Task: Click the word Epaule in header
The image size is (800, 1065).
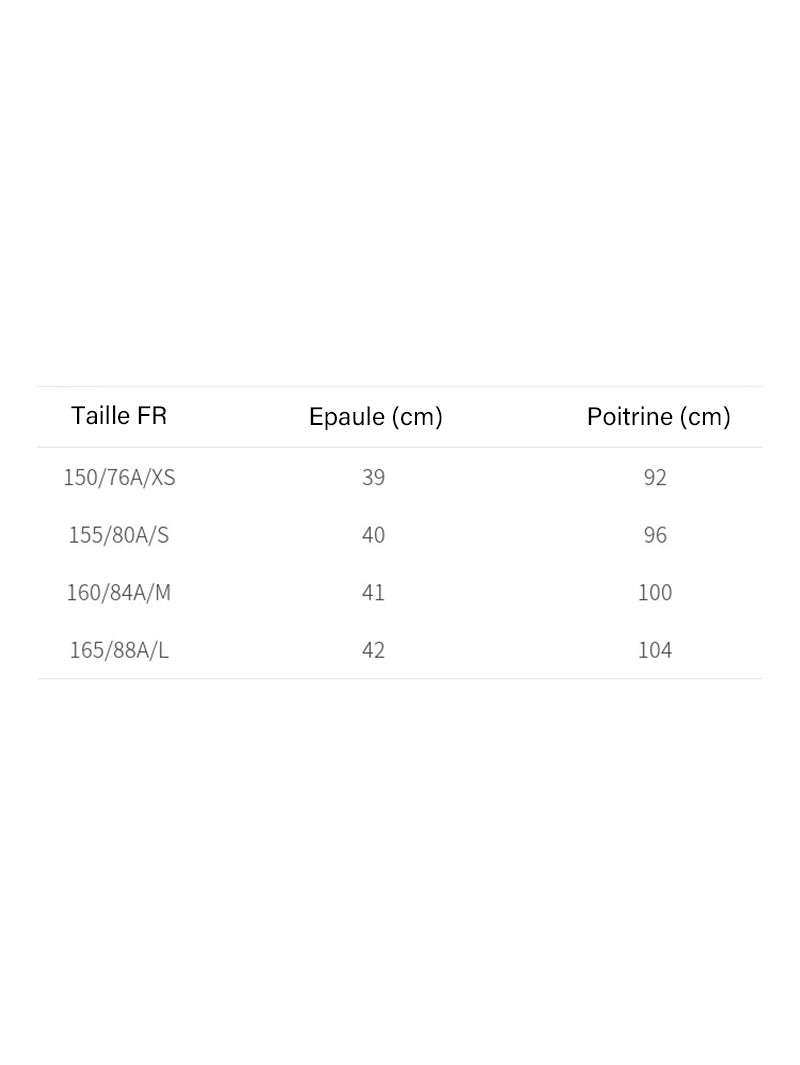Action: click(347, 416)
